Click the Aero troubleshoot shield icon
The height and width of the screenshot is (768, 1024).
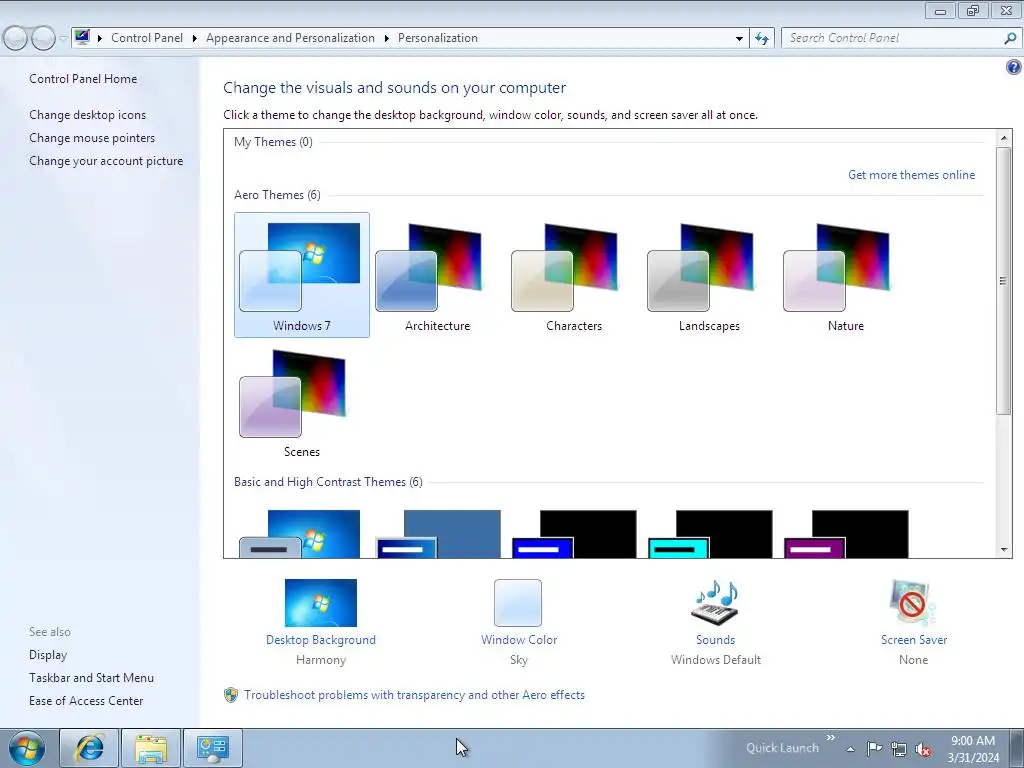(231, 695)
